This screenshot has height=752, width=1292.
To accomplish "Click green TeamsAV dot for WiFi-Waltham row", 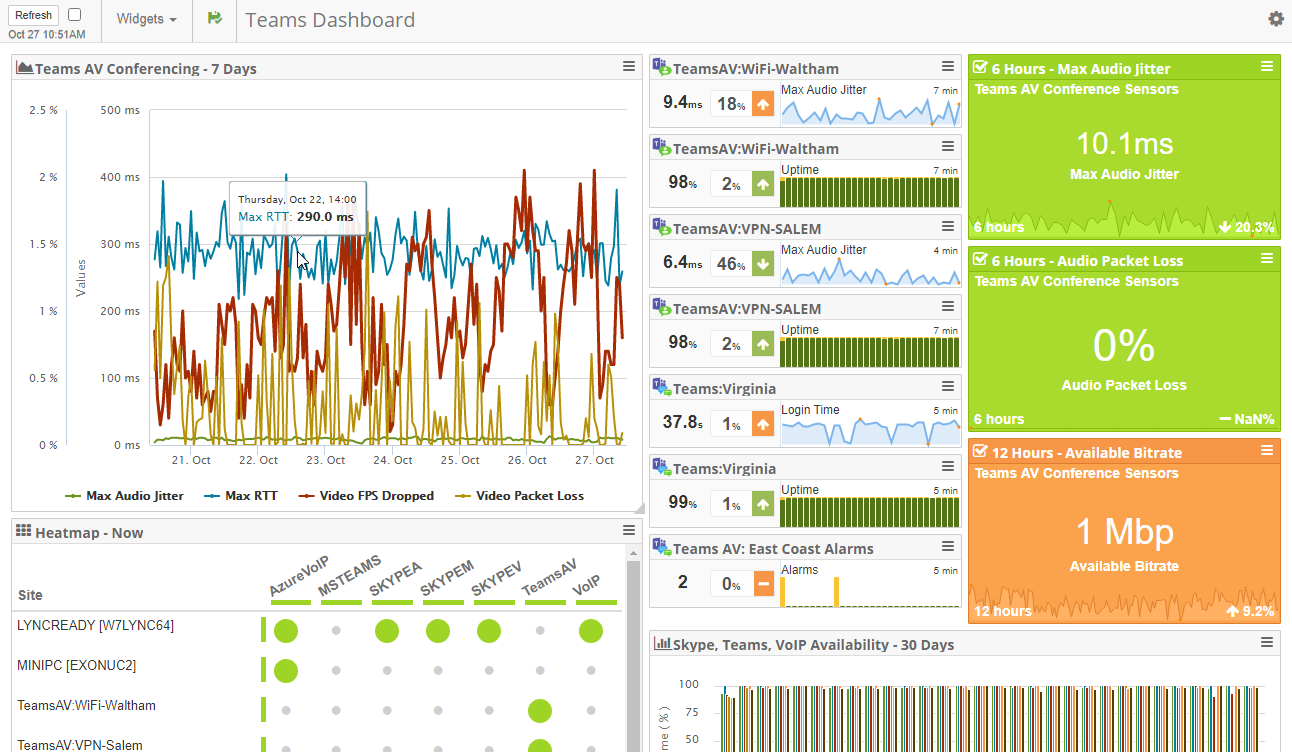I will coord(540,711).
